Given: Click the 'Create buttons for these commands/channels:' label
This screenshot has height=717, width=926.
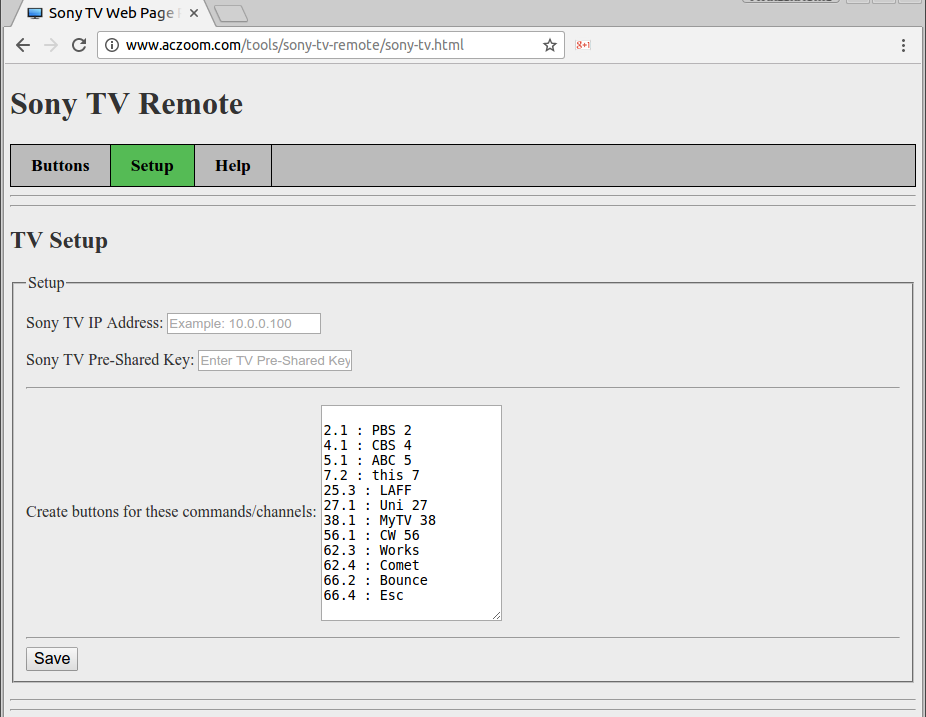Looking at the screenshot, I should click(x=171, y=511).
